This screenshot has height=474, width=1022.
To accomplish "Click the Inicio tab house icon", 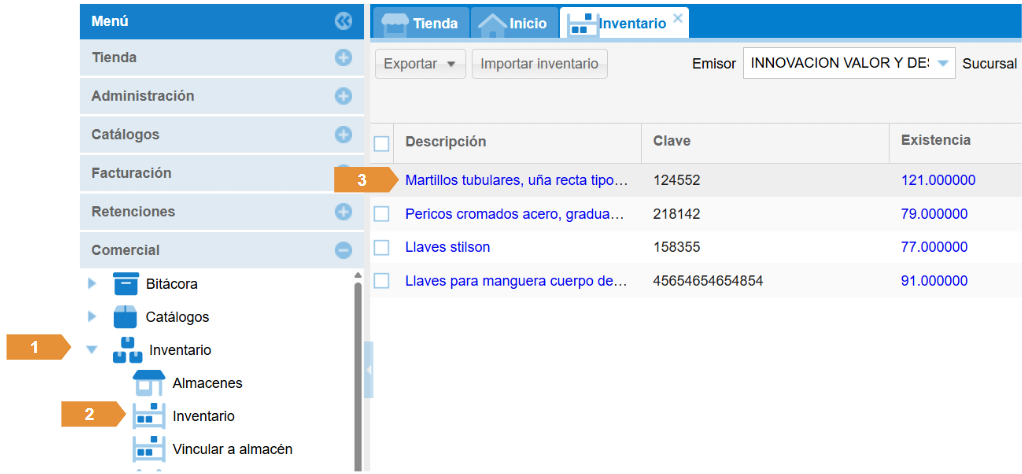I will (x=492, y=24).
